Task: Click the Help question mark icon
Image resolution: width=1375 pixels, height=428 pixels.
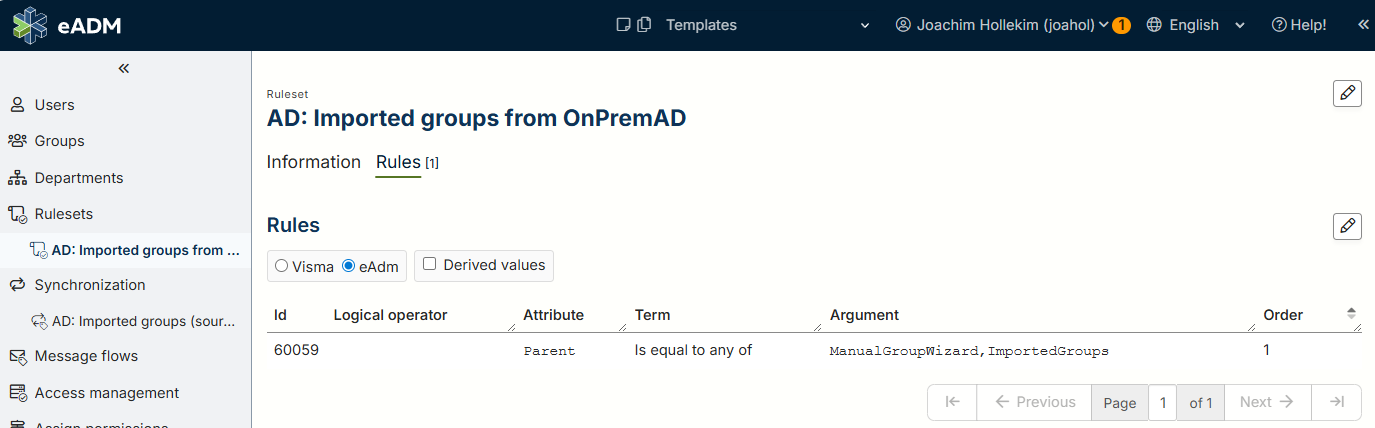Action: coord(1278,25)
